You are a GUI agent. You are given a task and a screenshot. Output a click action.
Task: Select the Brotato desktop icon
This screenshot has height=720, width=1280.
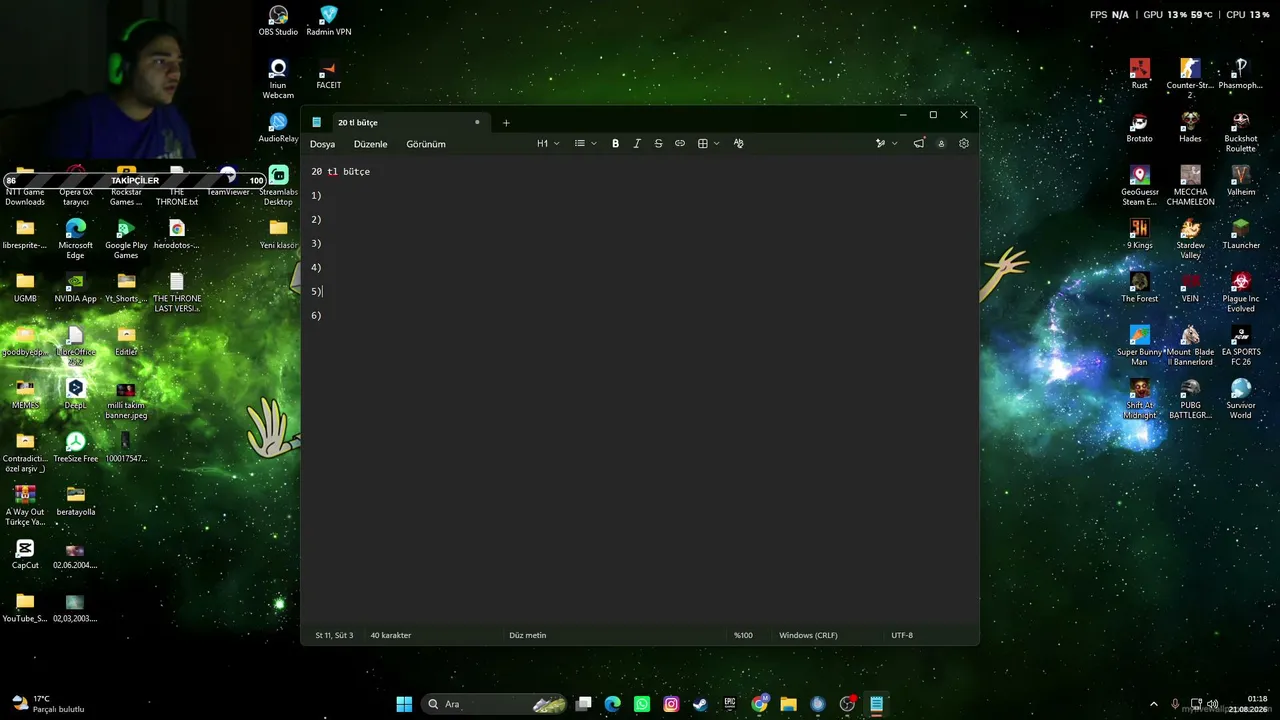point(1139,127)
